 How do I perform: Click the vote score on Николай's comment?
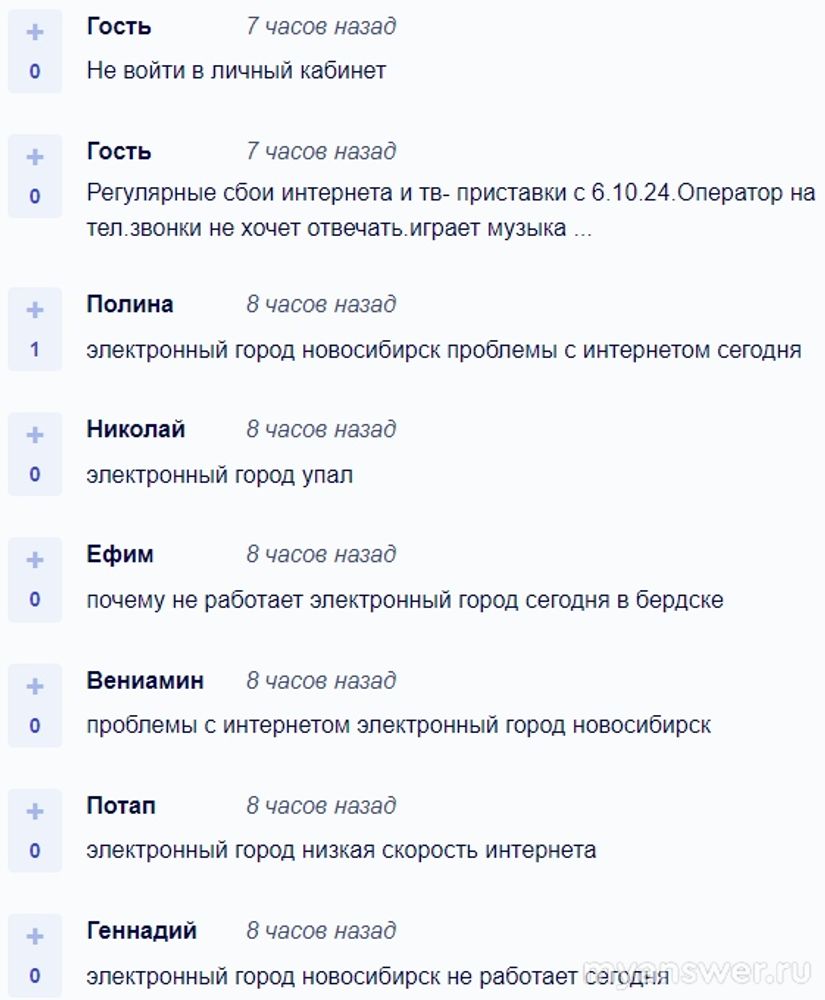35,475
